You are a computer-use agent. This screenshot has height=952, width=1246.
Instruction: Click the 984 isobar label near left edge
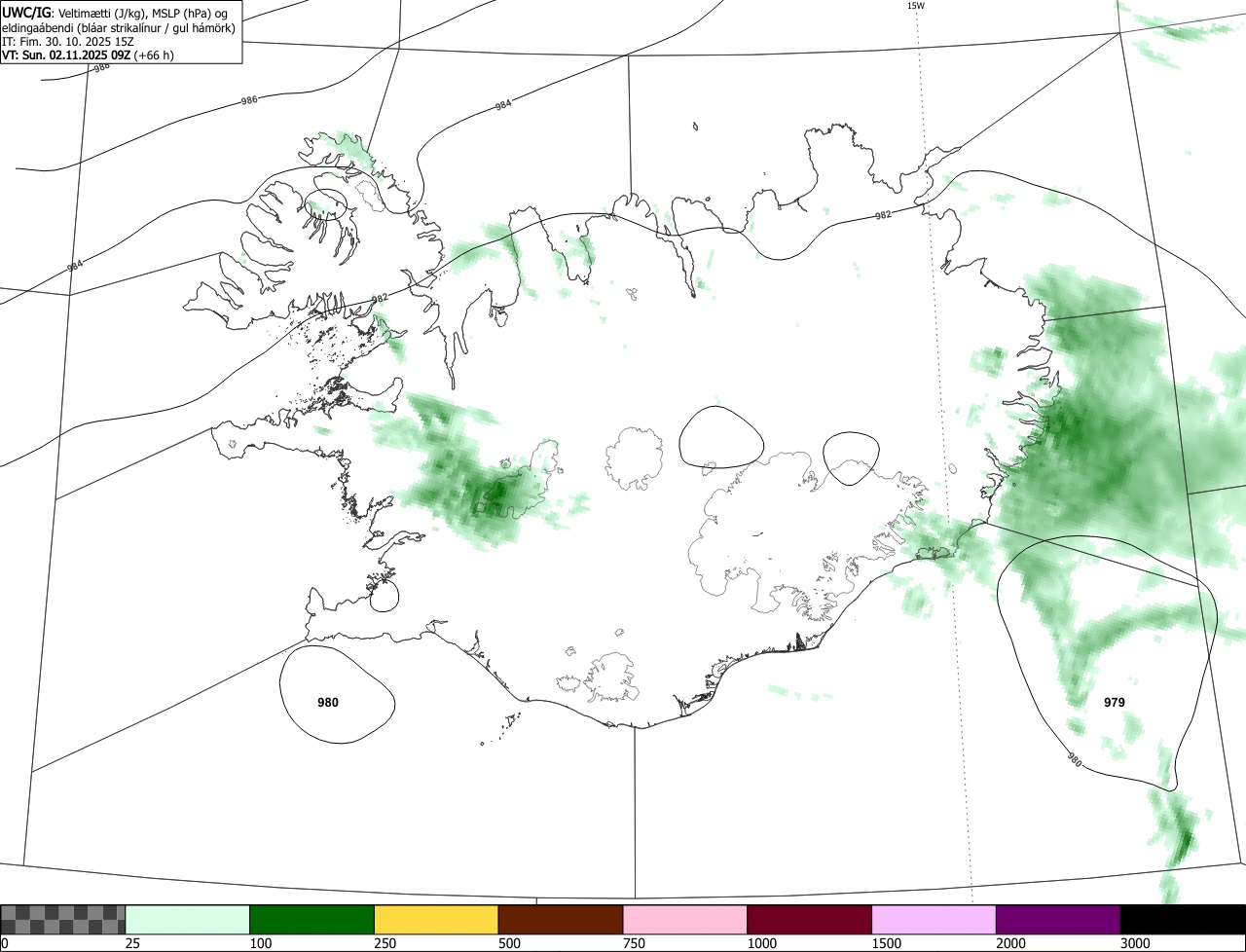75,265
